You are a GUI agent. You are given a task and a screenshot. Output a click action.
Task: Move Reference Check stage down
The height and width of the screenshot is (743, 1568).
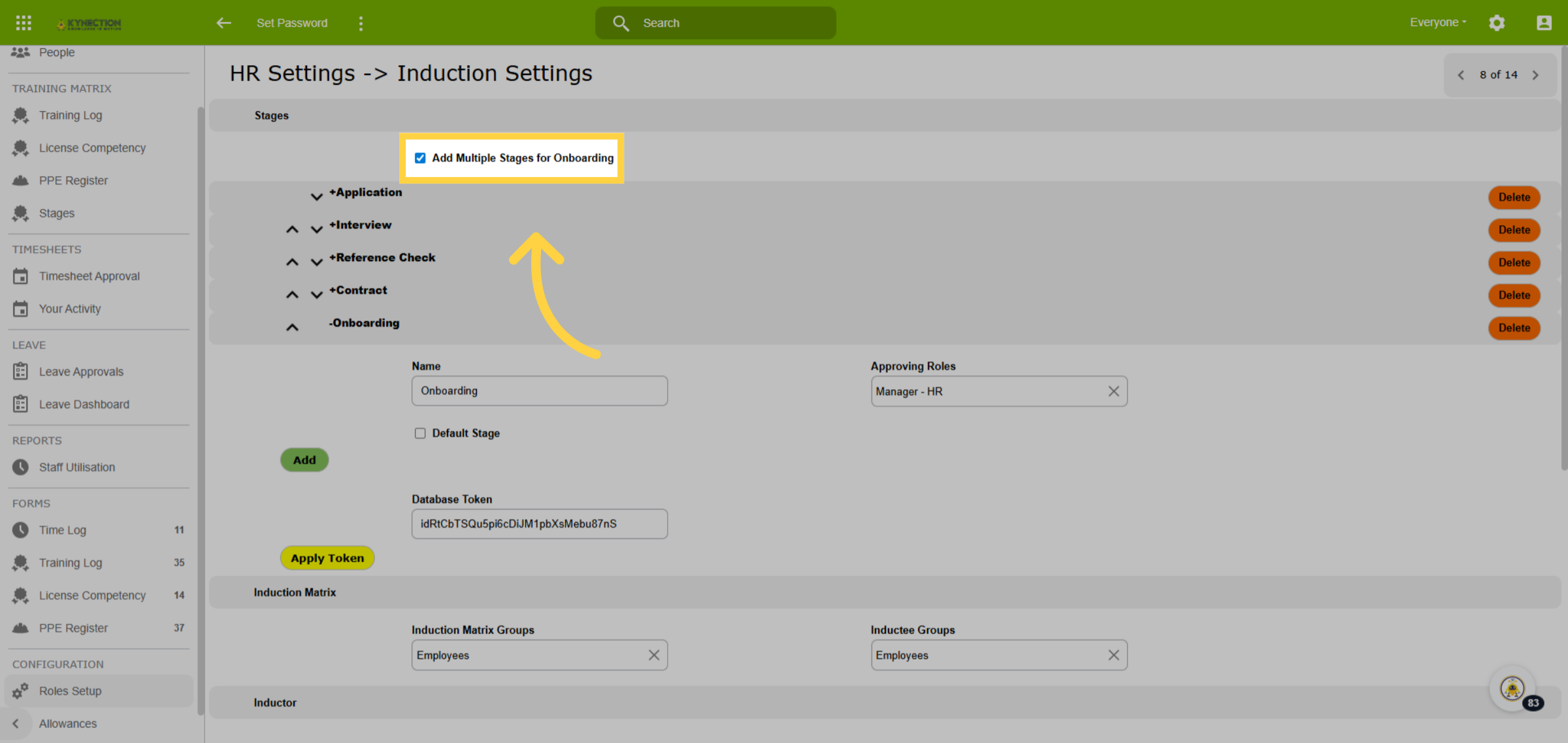(317, 262)
